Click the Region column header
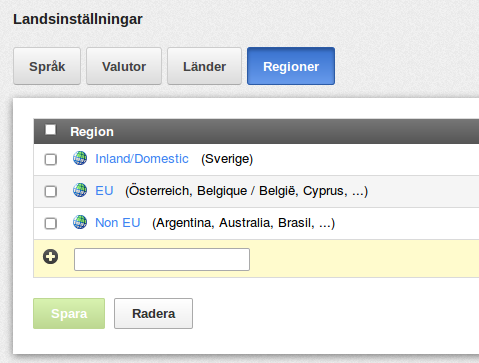This screenshot has height=363, width=479. coord(92,132)
